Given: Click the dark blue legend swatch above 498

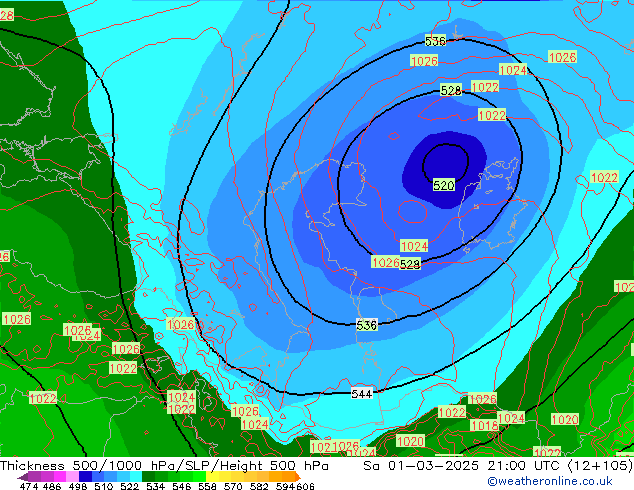Looking at the screenshot, I should [x=85, y=476].
